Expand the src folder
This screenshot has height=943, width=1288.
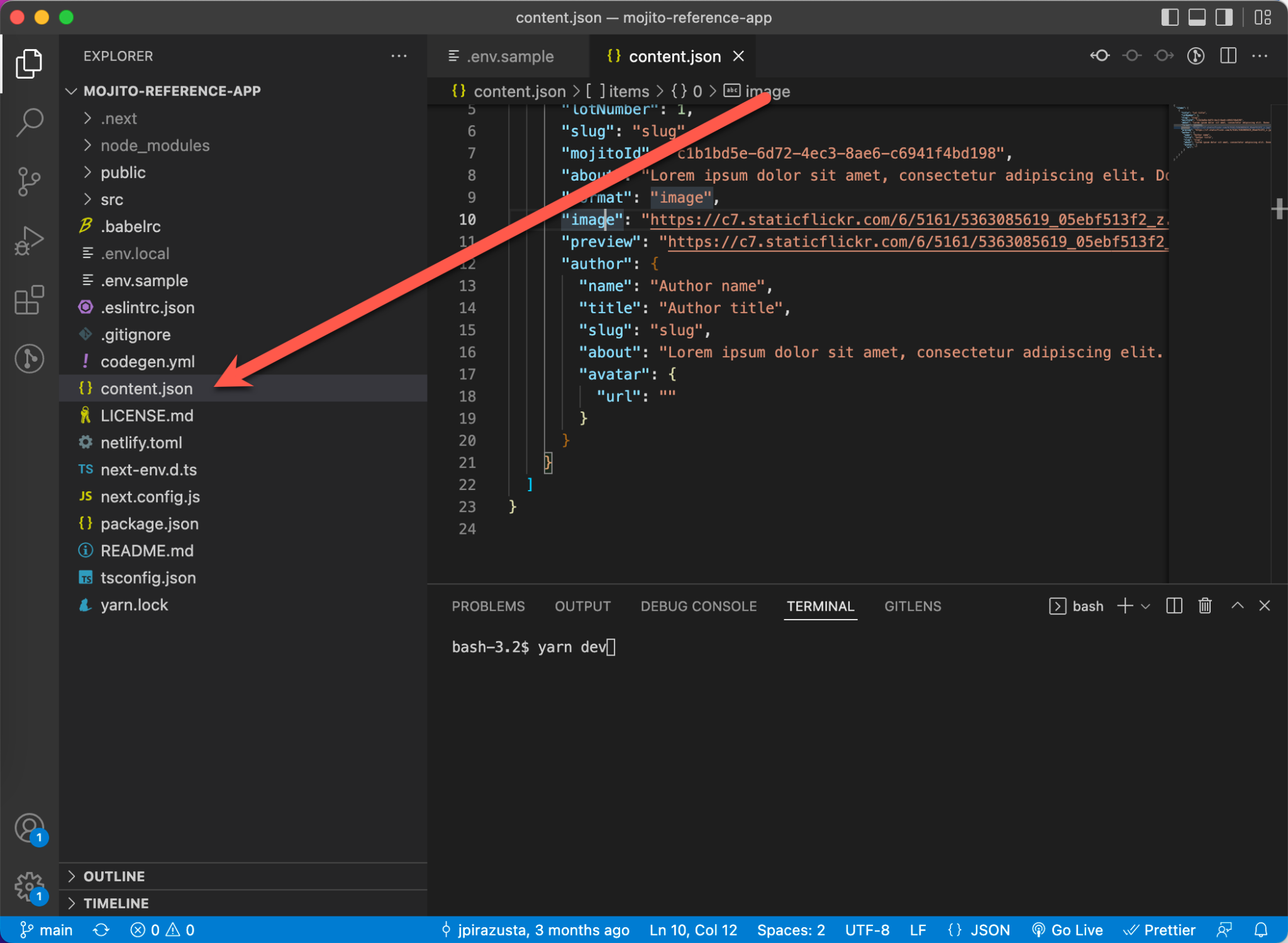click(x=112, y=199)
